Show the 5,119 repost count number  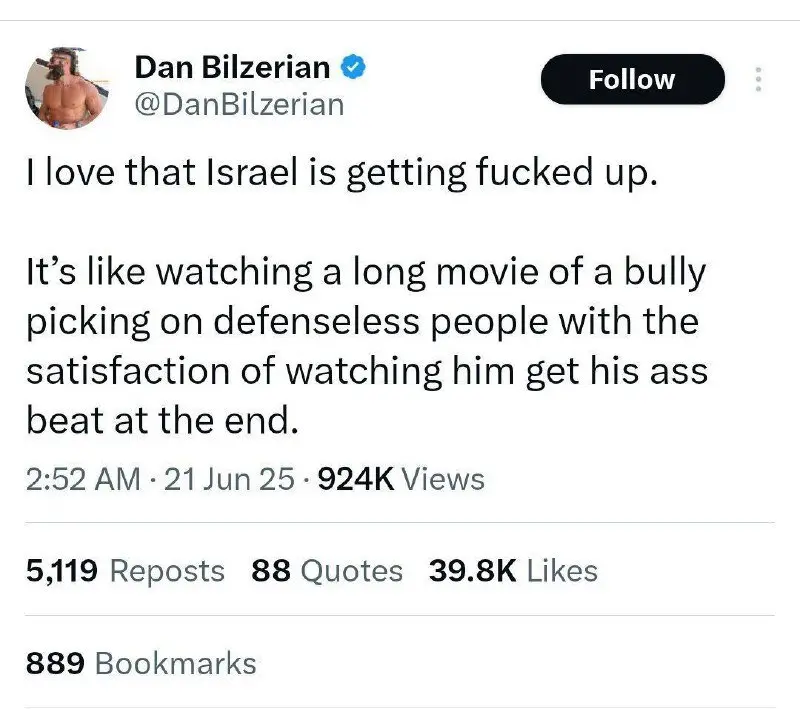[62, 571]
